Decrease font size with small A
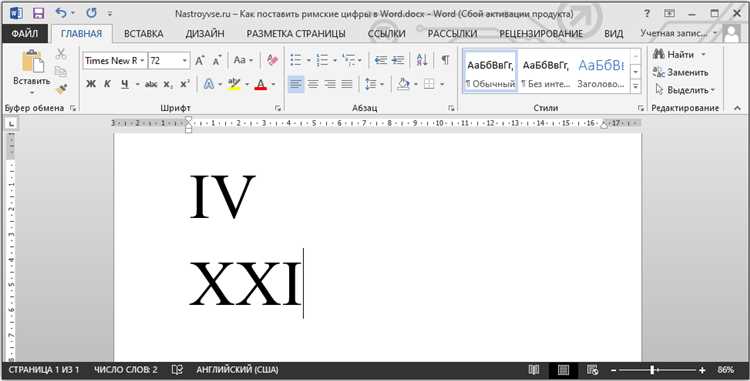Screen dimensions: 750x381 coord(217,61)
